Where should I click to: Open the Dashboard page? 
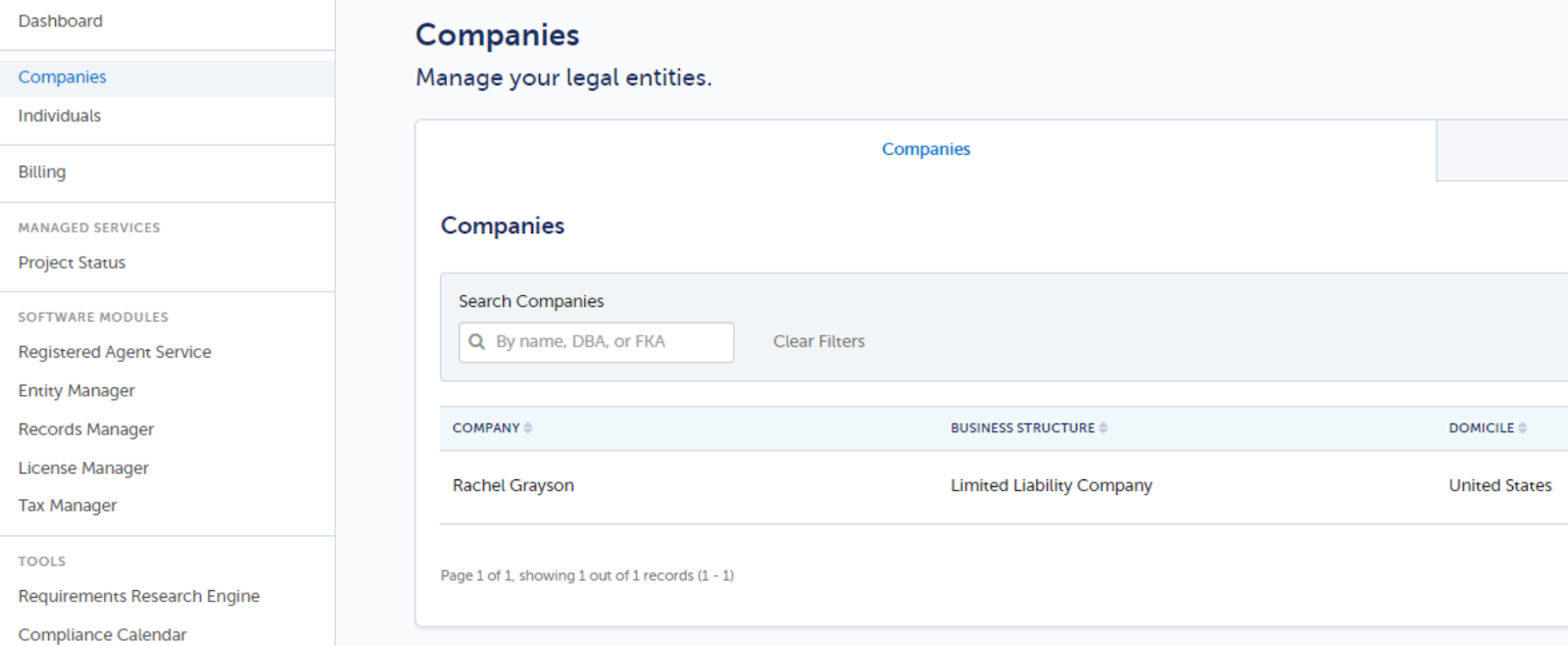pos(60,21)
